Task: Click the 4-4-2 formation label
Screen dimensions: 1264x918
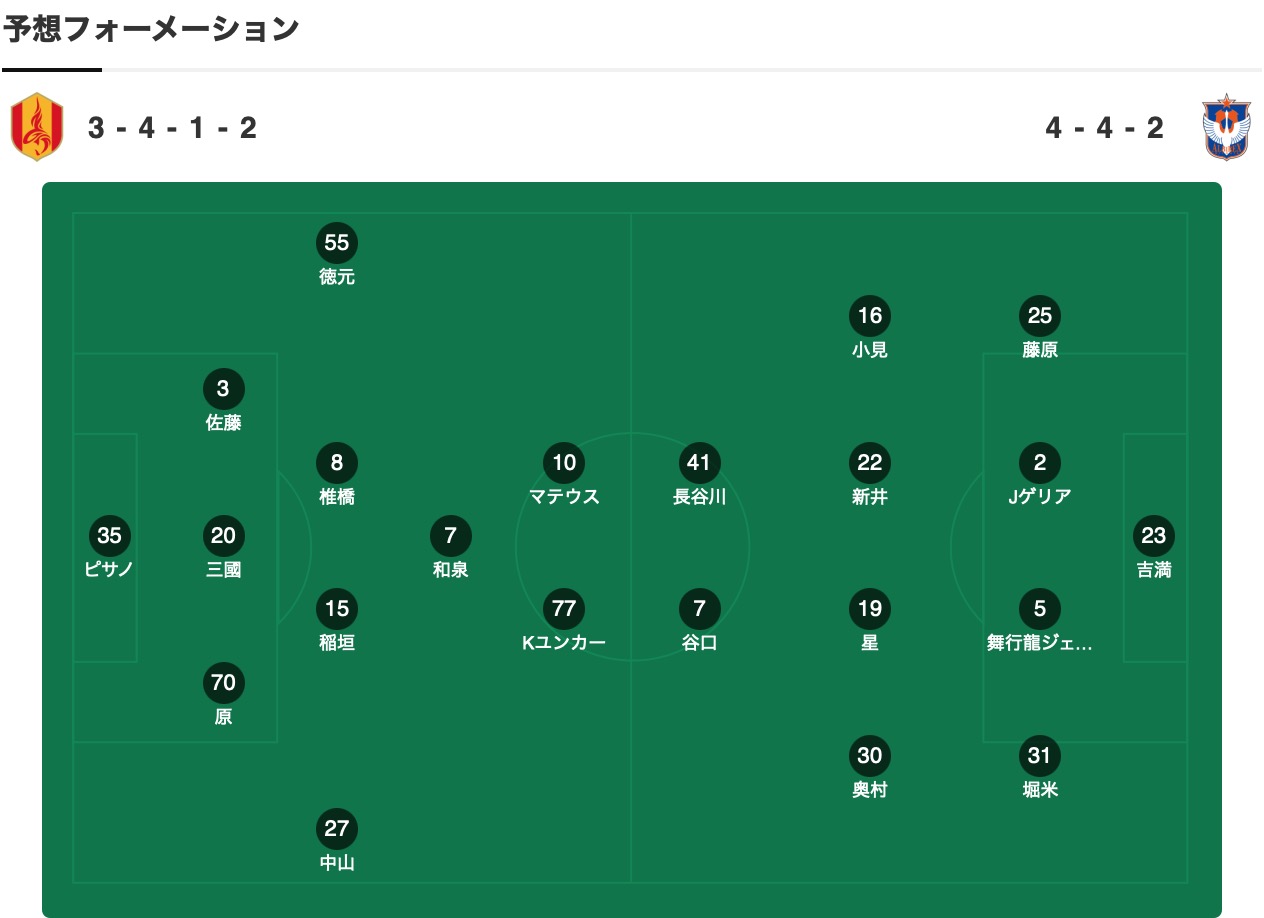Action: [1105, 128]
